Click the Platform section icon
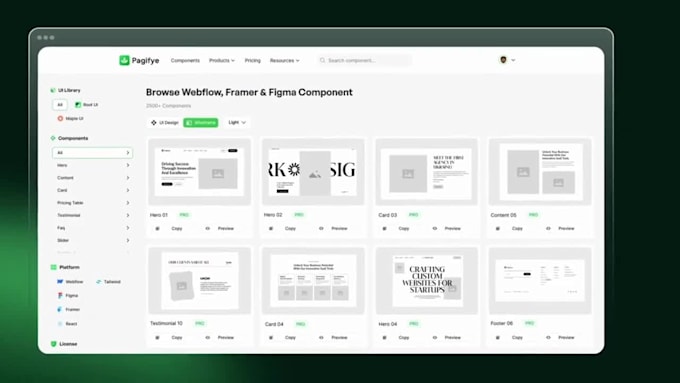This screenshot has height=383, width=680. (53, 267)
